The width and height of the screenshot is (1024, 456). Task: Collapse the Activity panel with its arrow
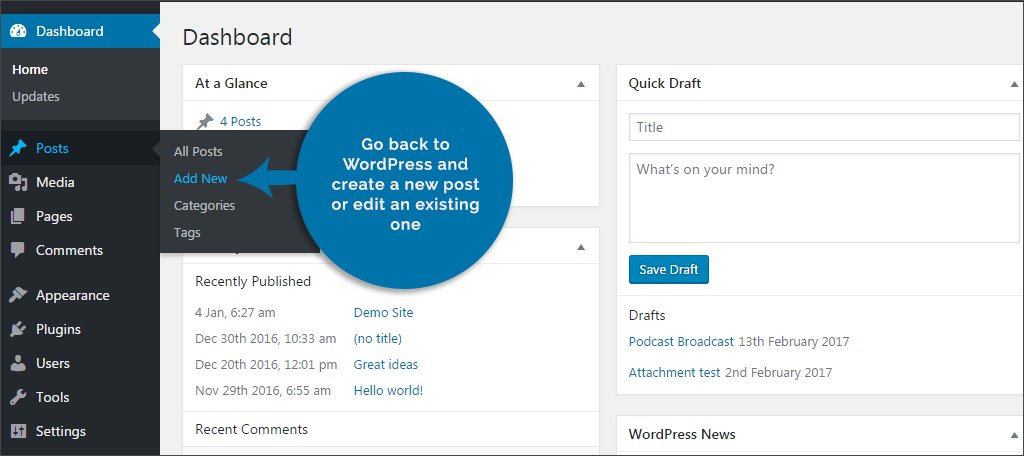tap(581, 248)
